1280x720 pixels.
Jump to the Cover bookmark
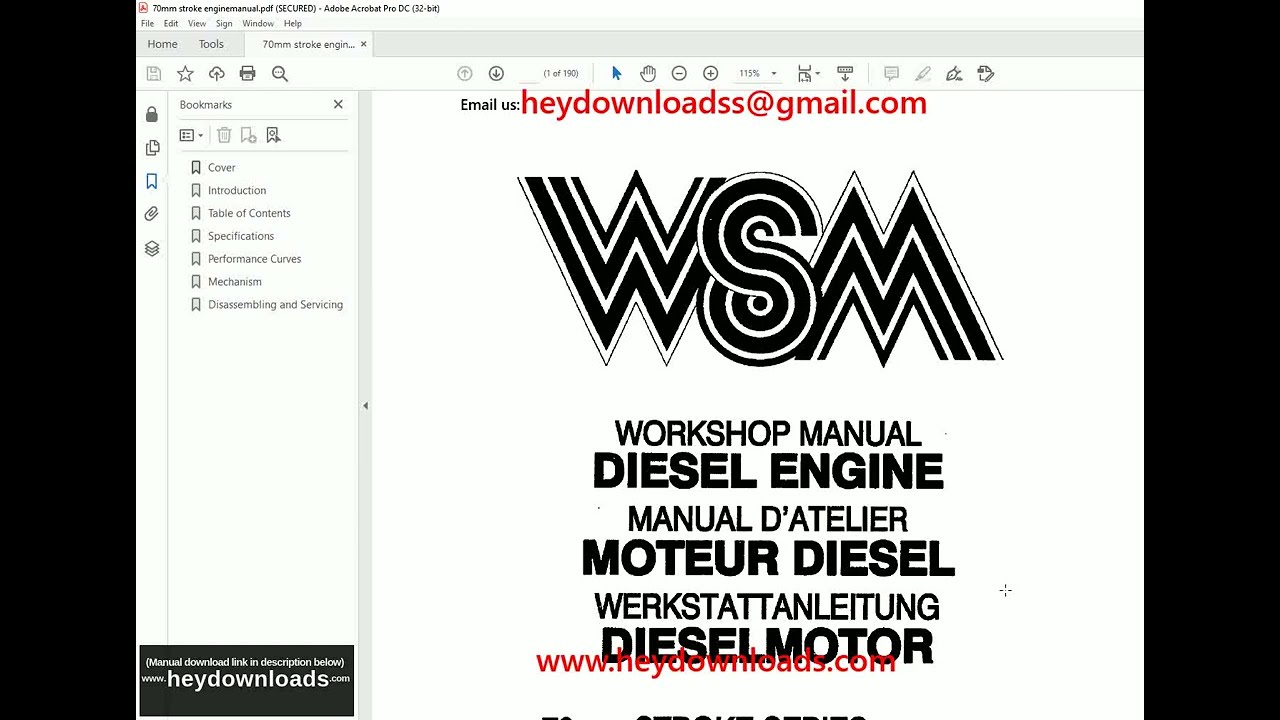click(222, 167)
